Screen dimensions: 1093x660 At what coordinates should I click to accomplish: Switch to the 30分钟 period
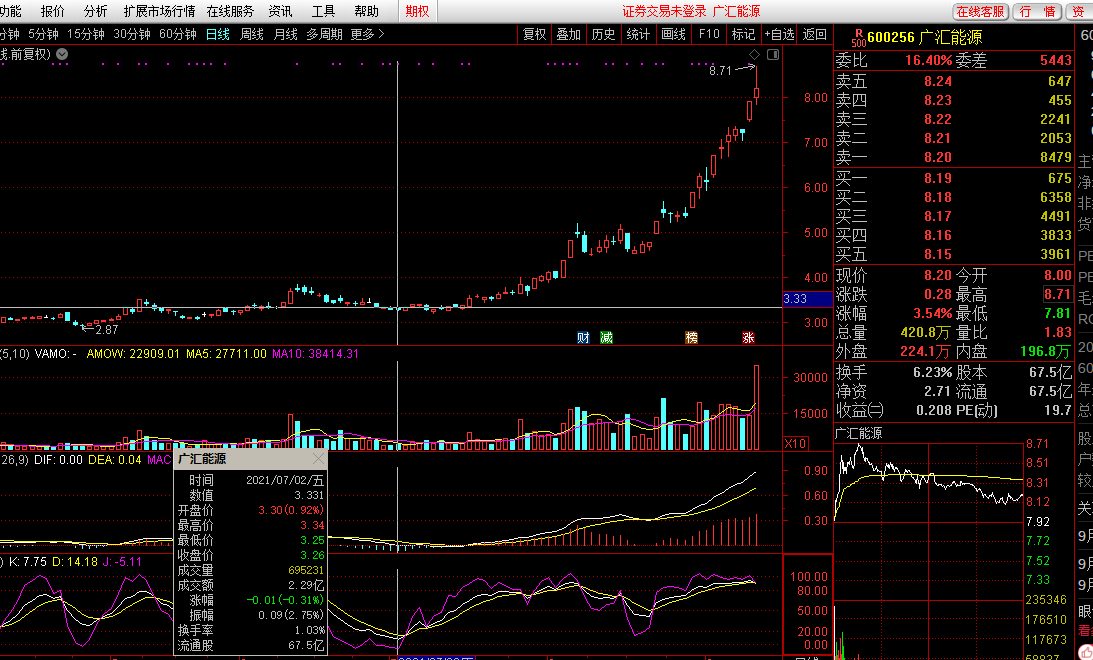point(132,34)
